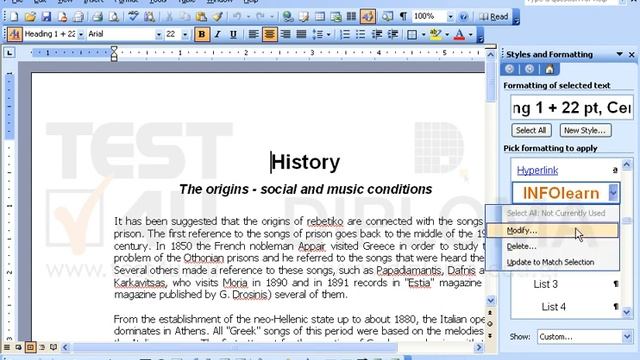Click the Select All button
640x360 pixels.
[x=531, y=131]
